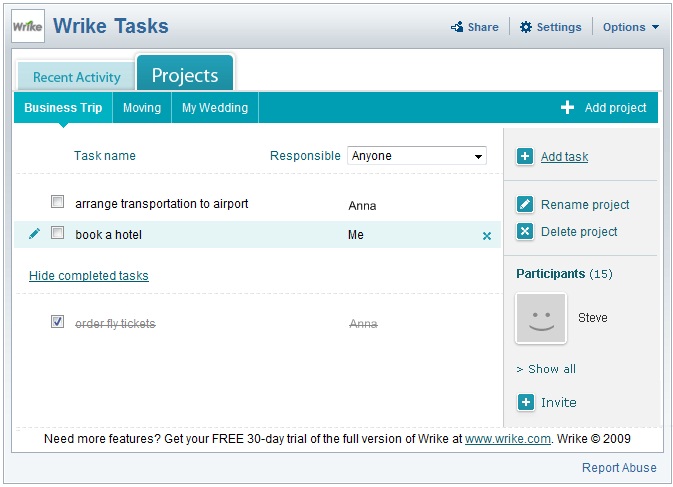
Task: Click the edit pencil beside book a hotel
Action: click(x=35, y=234)
